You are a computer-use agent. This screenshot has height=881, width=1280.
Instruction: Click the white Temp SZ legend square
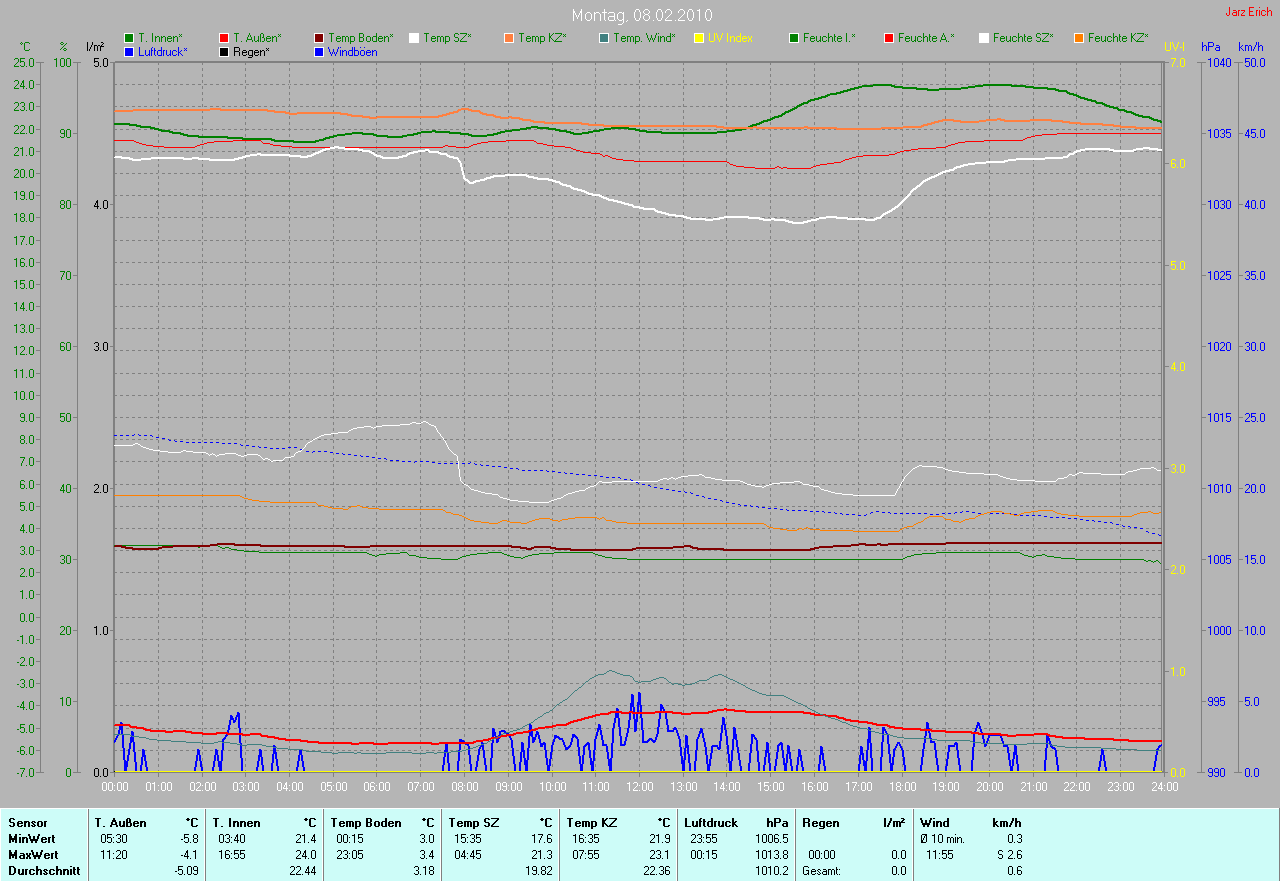pos(414,38)
